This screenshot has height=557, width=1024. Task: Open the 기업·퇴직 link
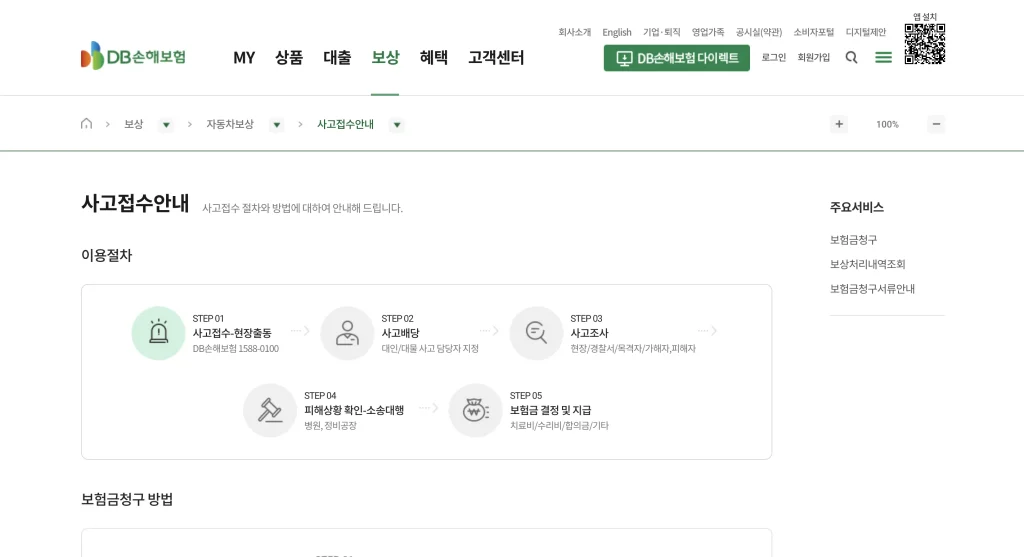[x=662, y=32]
